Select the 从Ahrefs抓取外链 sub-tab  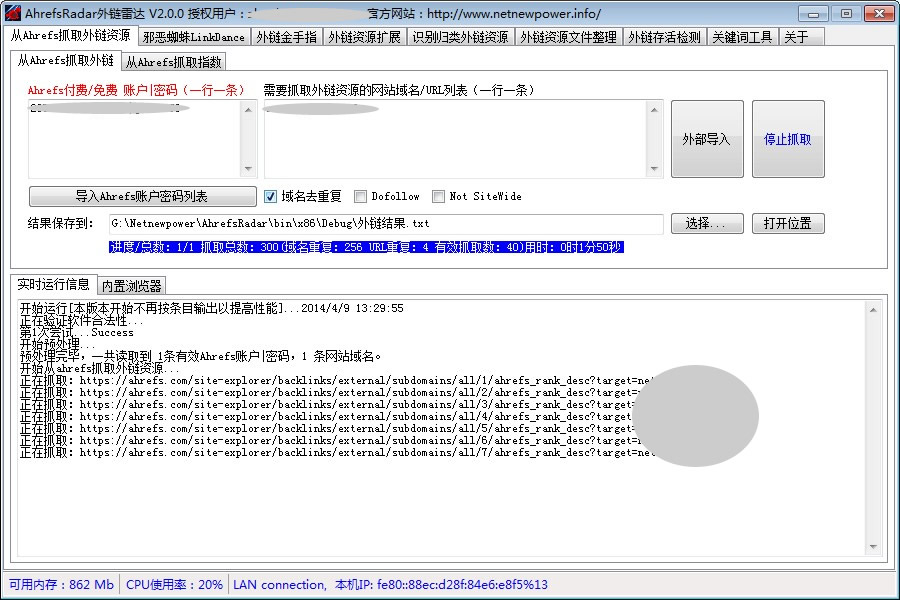(x=65, y=60)
